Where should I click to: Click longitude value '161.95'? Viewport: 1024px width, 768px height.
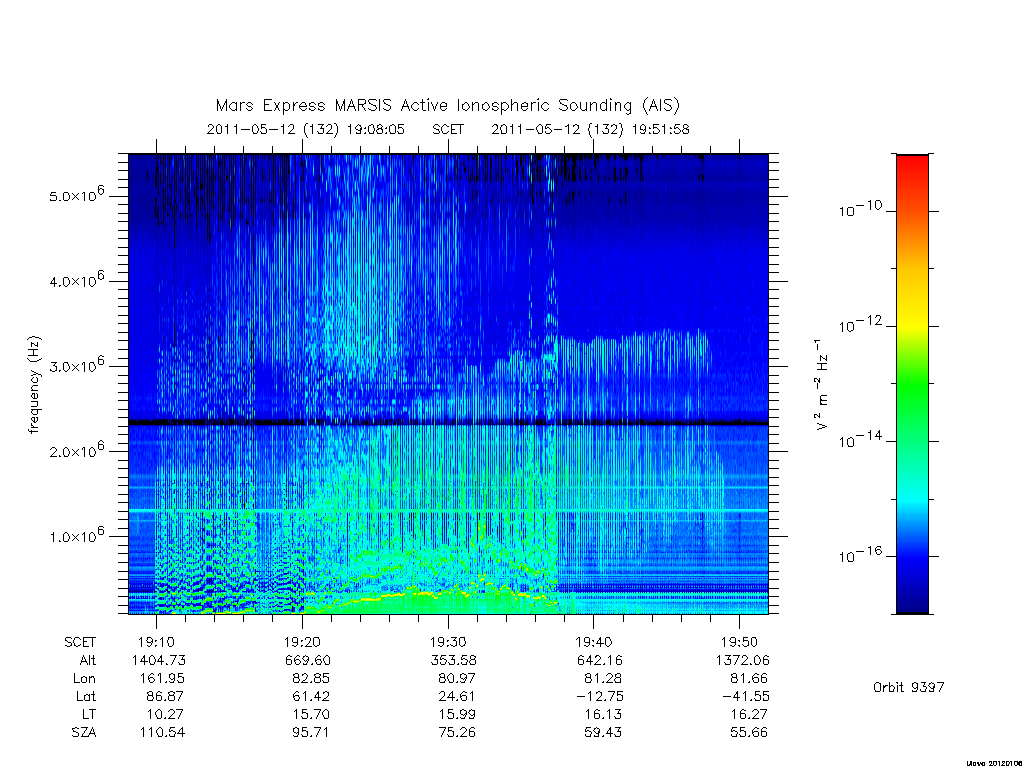coord(162,679)
